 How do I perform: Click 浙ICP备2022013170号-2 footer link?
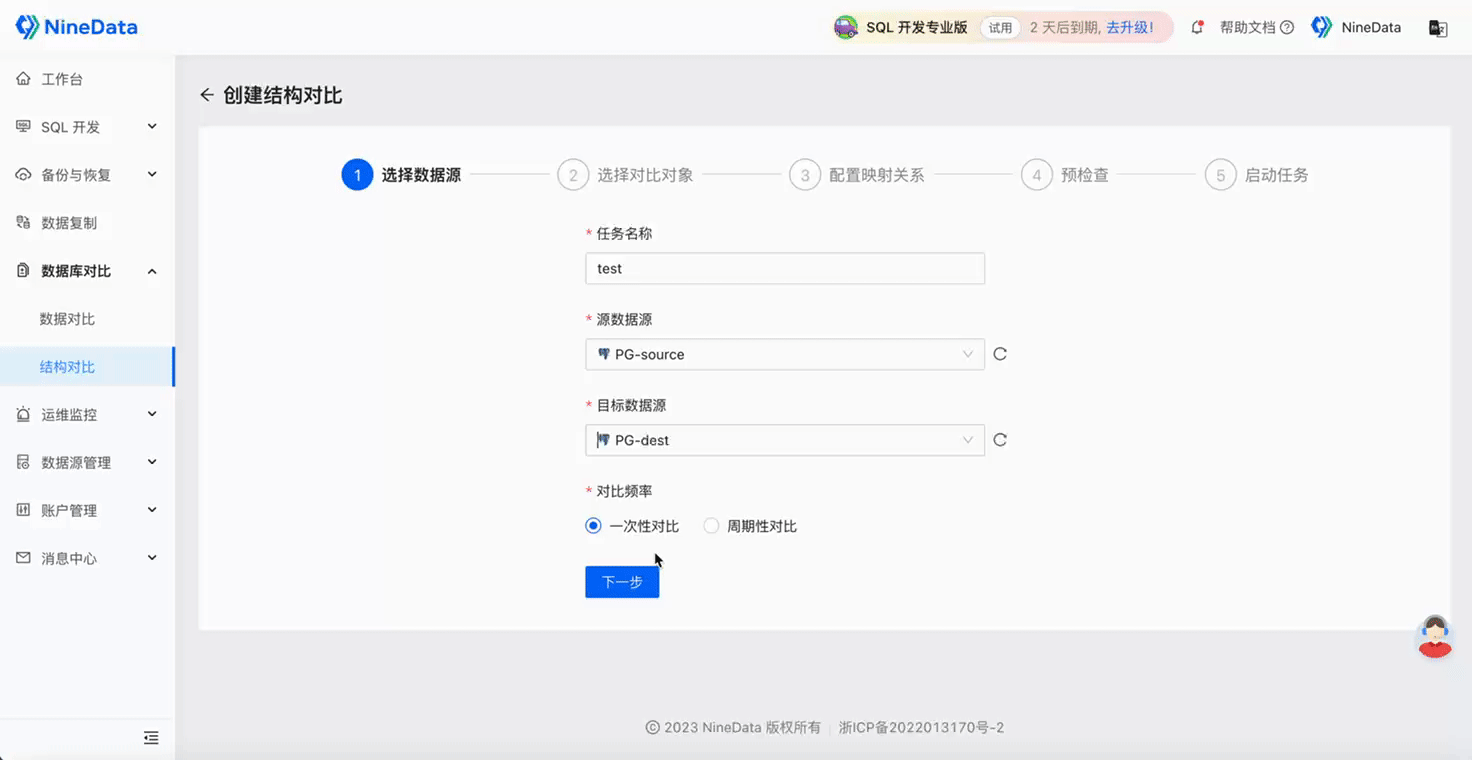coord(921,728)
